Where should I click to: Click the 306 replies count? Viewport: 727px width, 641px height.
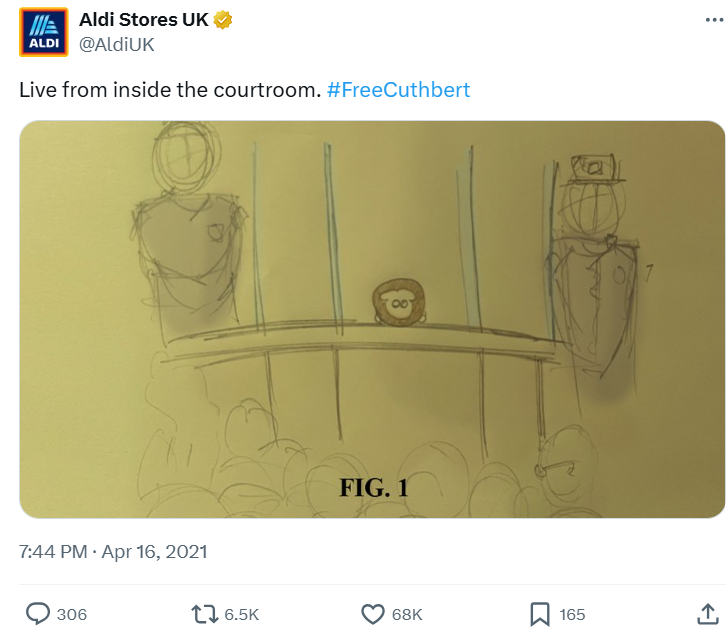(x=72, y=615)
